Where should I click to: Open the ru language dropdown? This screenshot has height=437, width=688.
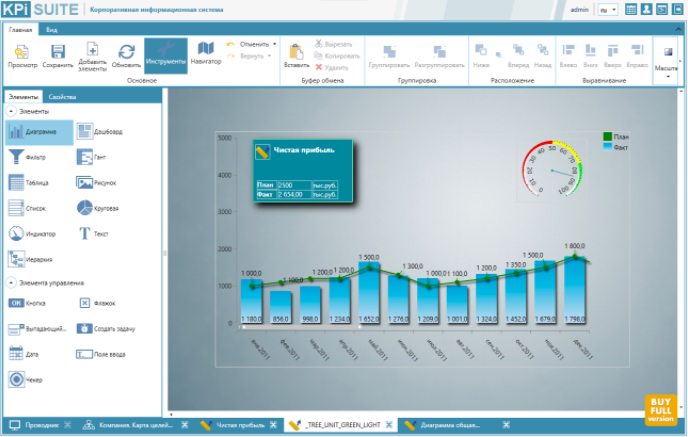(608, 10)
